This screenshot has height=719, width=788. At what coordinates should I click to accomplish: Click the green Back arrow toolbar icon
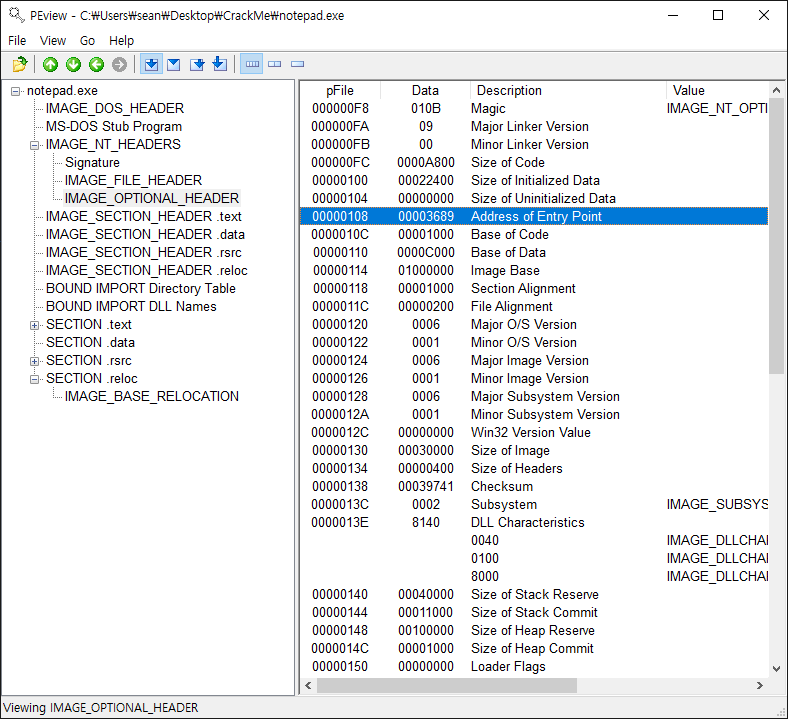(96, 64)
